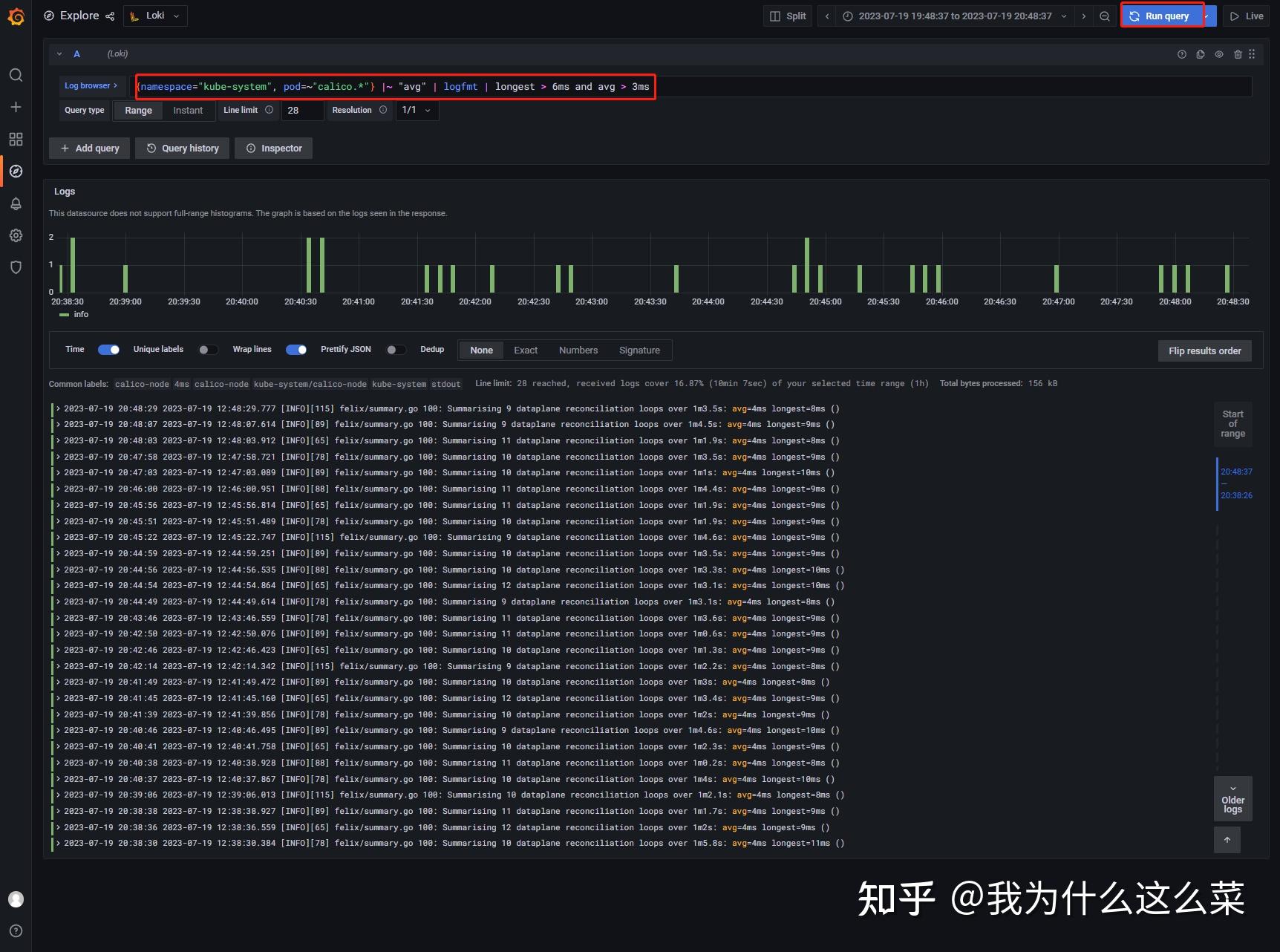The image size is (1280, 952).
Task: Load Older logs
Action: (1232, 799)
